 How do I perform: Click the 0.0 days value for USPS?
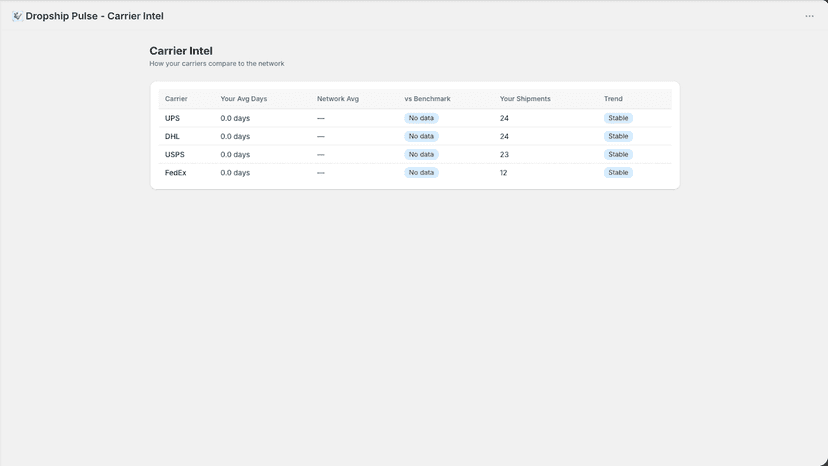[235, 155]
